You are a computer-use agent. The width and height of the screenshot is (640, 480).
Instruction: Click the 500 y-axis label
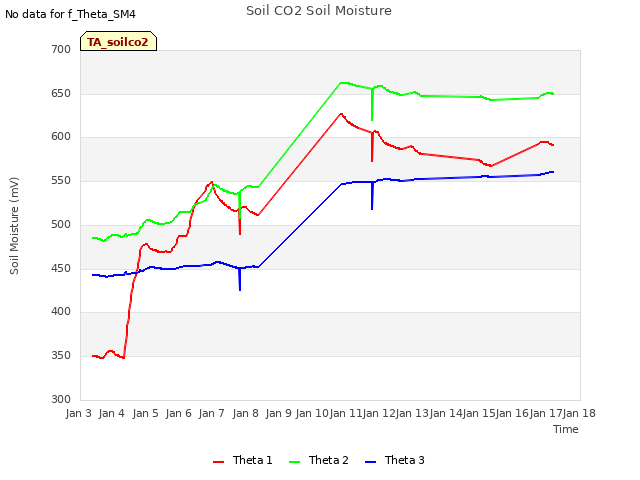61,224
